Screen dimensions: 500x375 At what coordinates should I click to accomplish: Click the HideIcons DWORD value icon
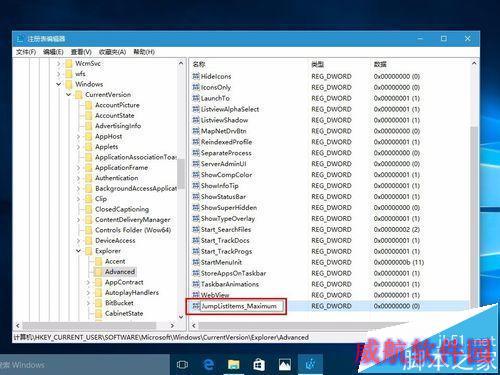pos(196,76)
